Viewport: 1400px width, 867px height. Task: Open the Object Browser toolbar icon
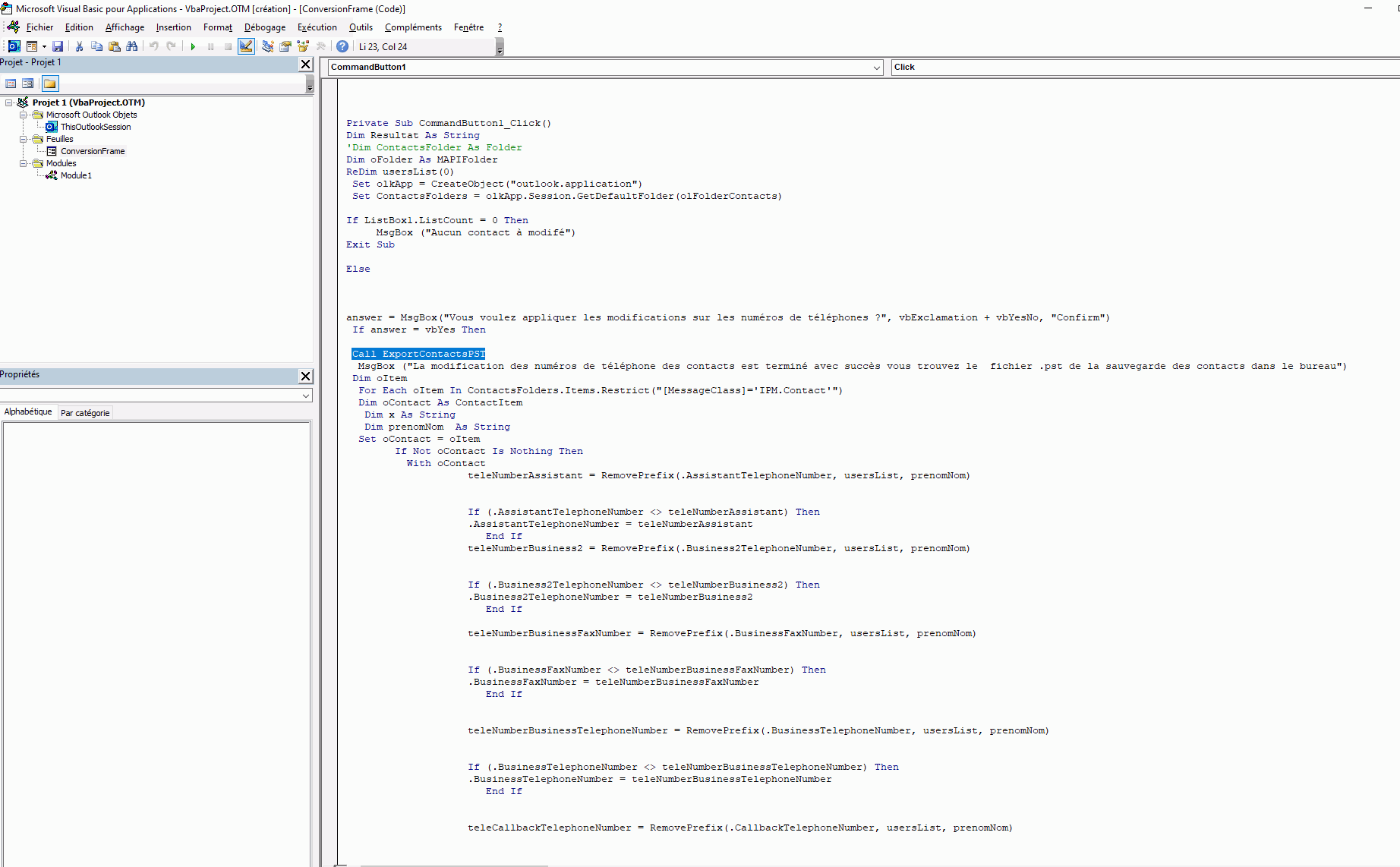point(303,46)
